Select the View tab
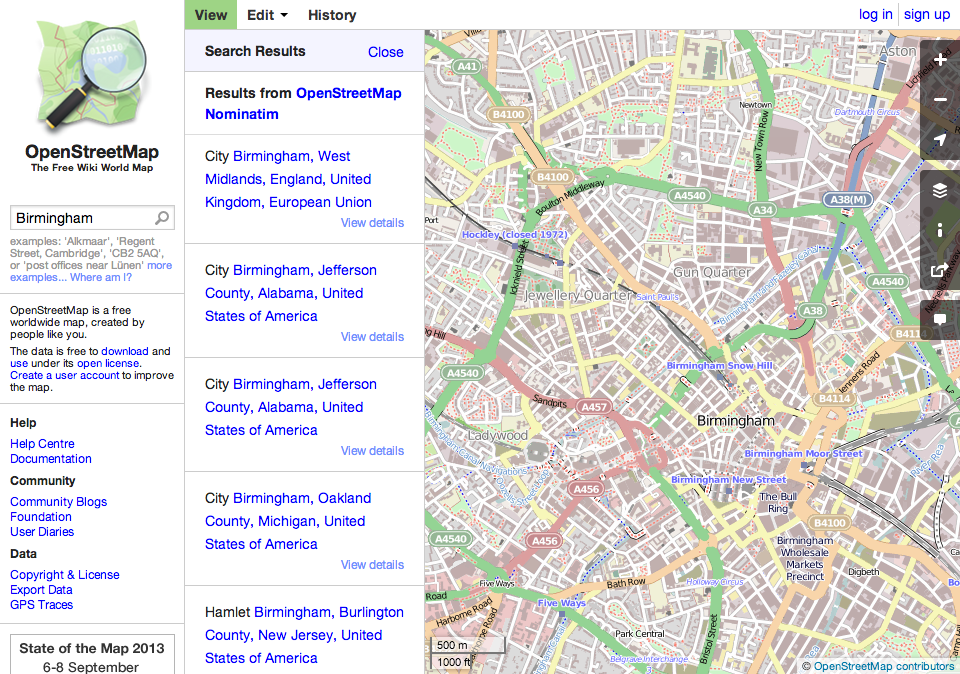The width and height of the screenshot is (960, 674). (211, 15)
